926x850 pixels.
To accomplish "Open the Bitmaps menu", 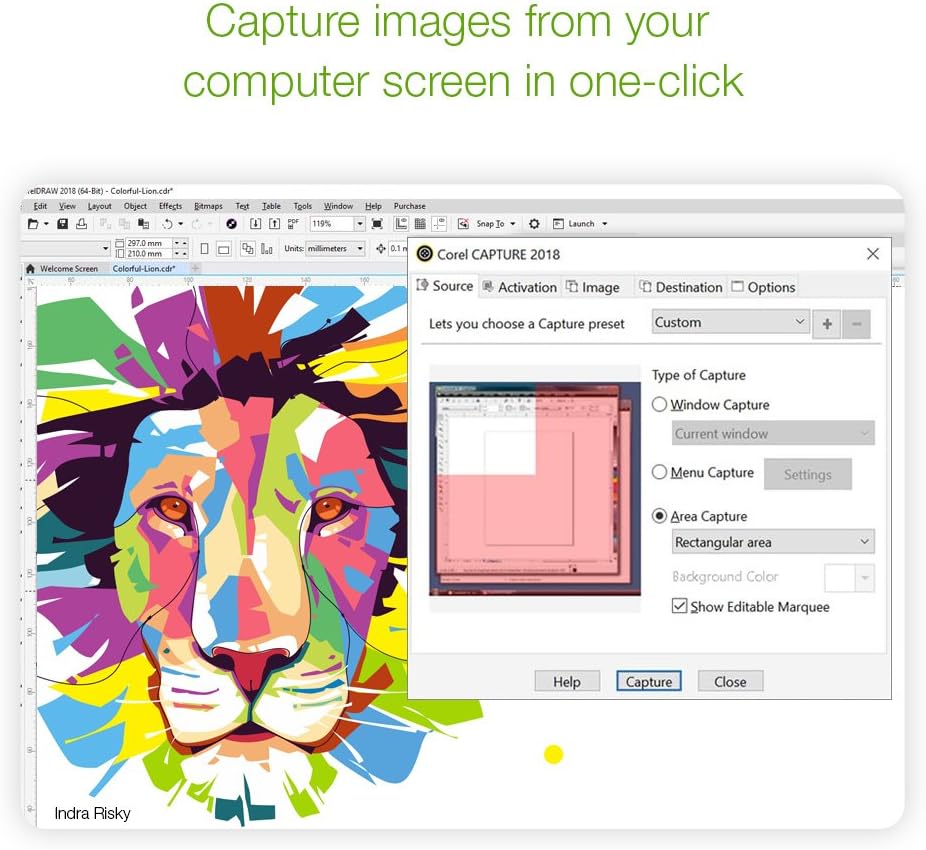I will 208,206.
